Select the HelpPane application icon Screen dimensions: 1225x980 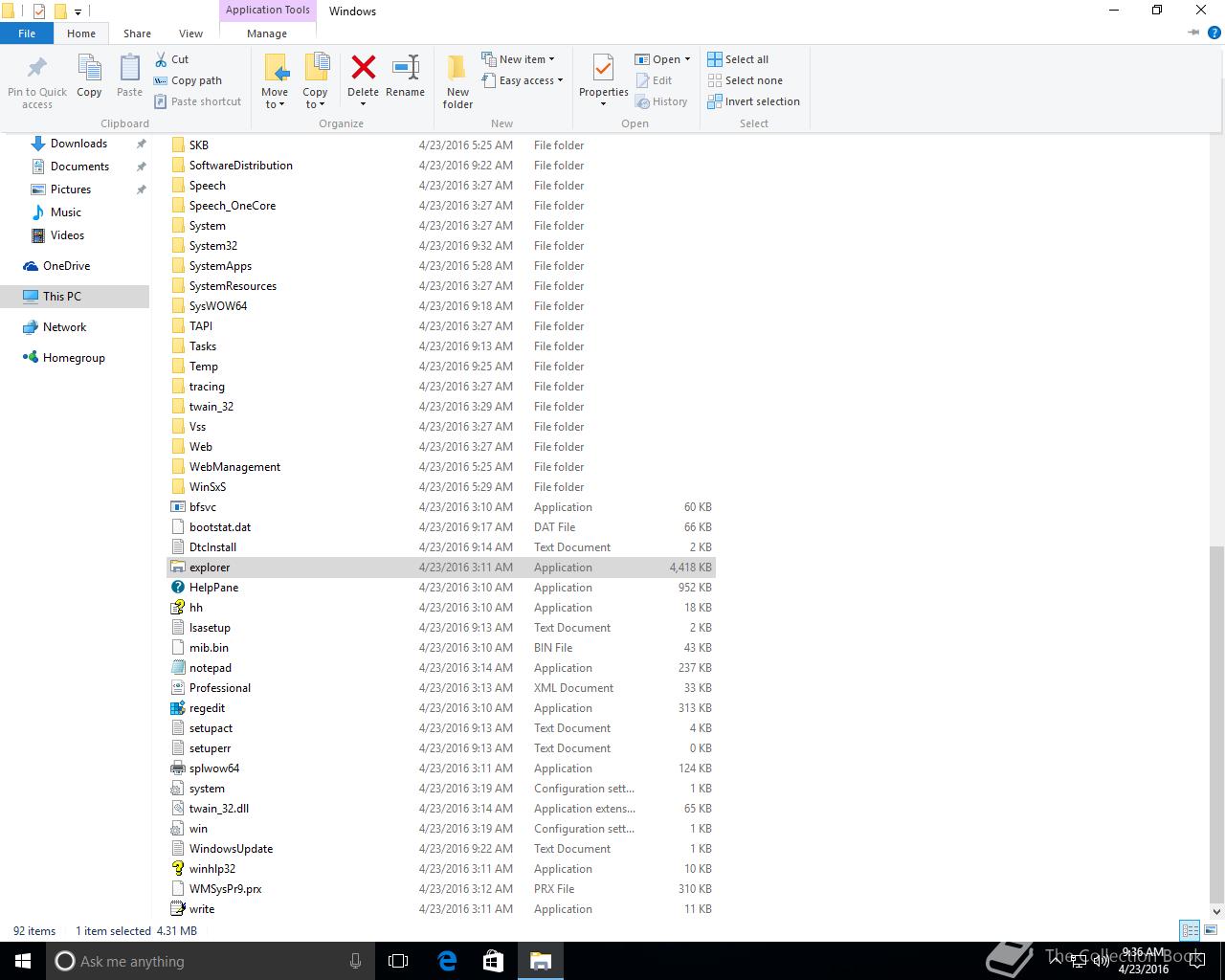click(x=177, y=588)
